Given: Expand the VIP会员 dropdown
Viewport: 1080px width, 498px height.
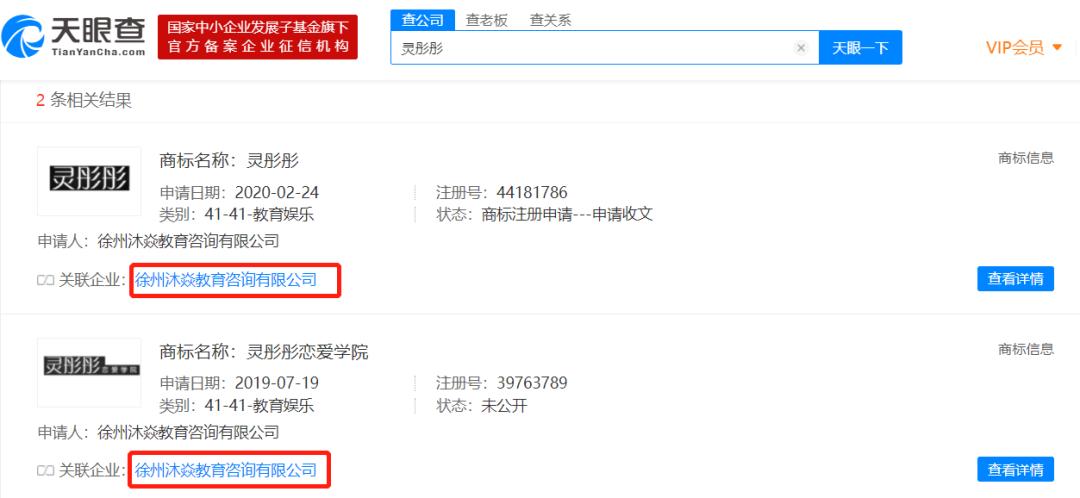Looking at the screenshot, I should pyautogui.click(x=1024, y=48).
